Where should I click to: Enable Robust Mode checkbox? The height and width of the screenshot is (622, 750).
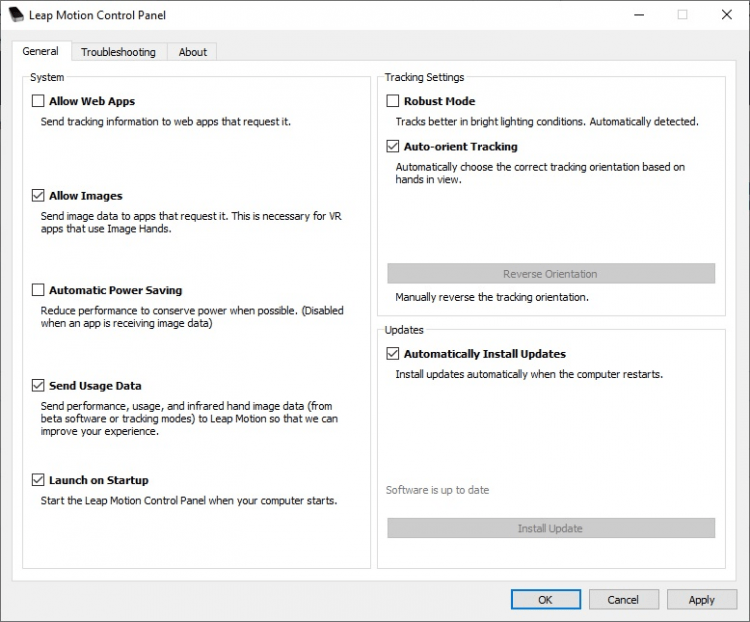click(393, 101)
